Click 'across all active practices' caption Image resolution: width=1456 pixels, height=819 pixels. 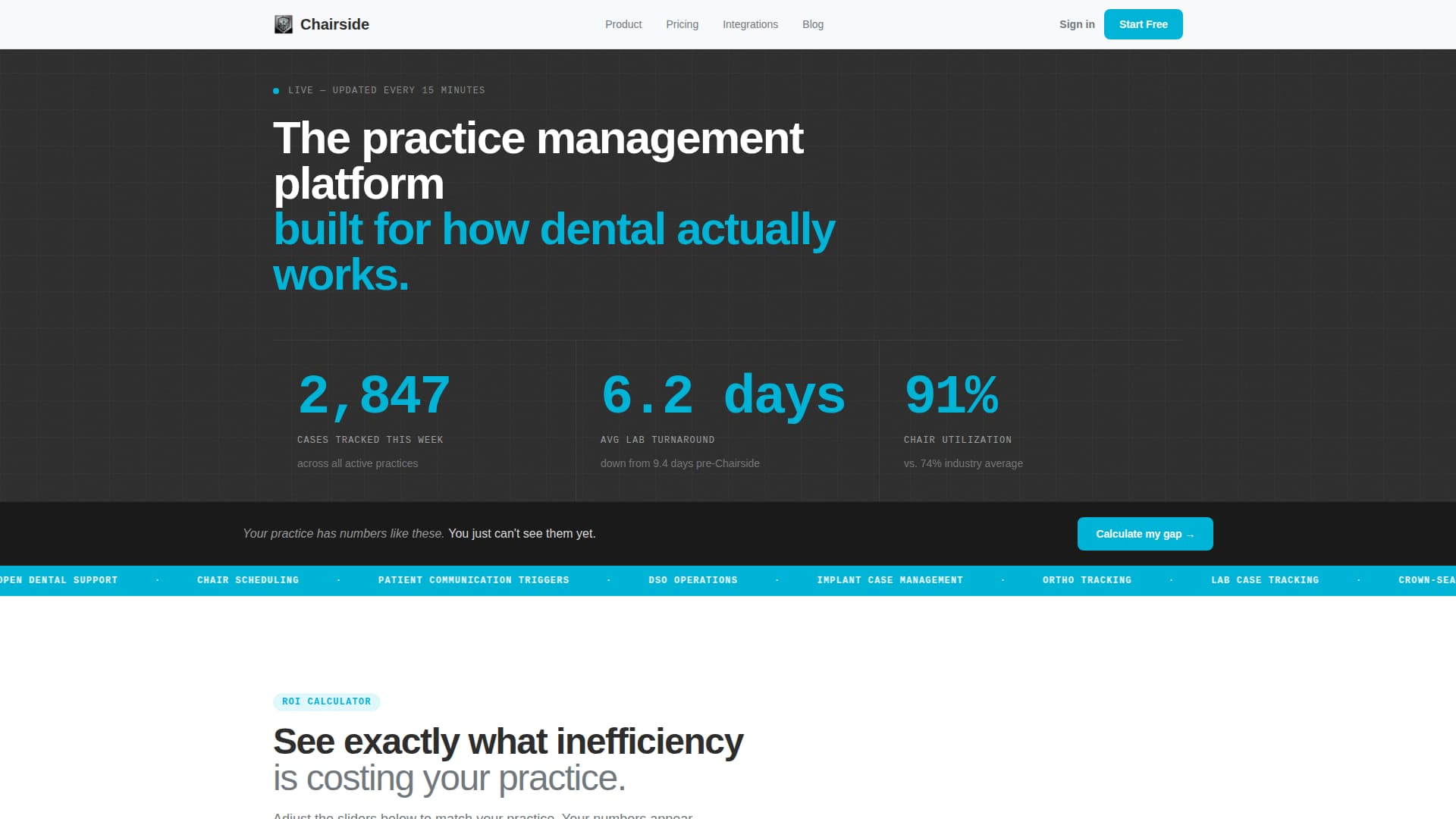357,463
